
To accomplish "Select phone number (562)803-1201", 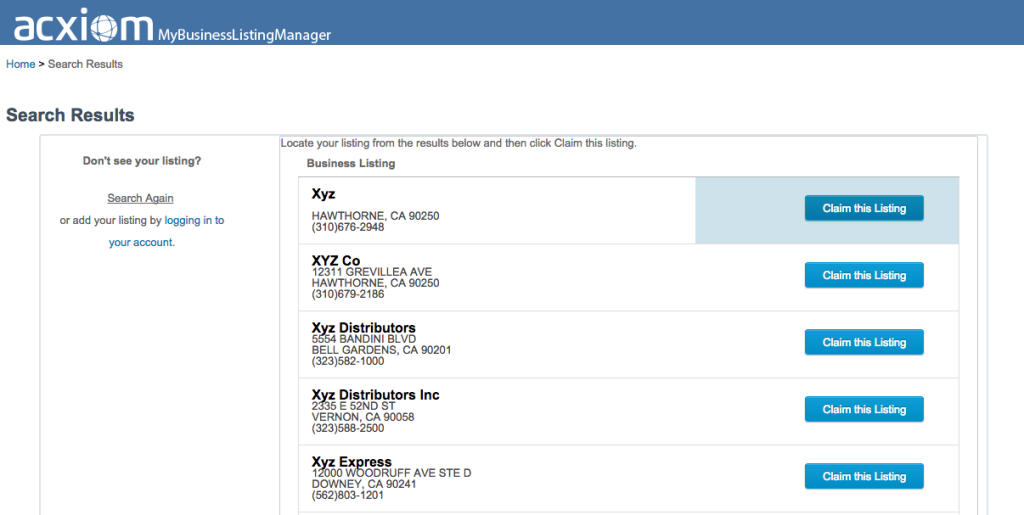I will point(347,495).
